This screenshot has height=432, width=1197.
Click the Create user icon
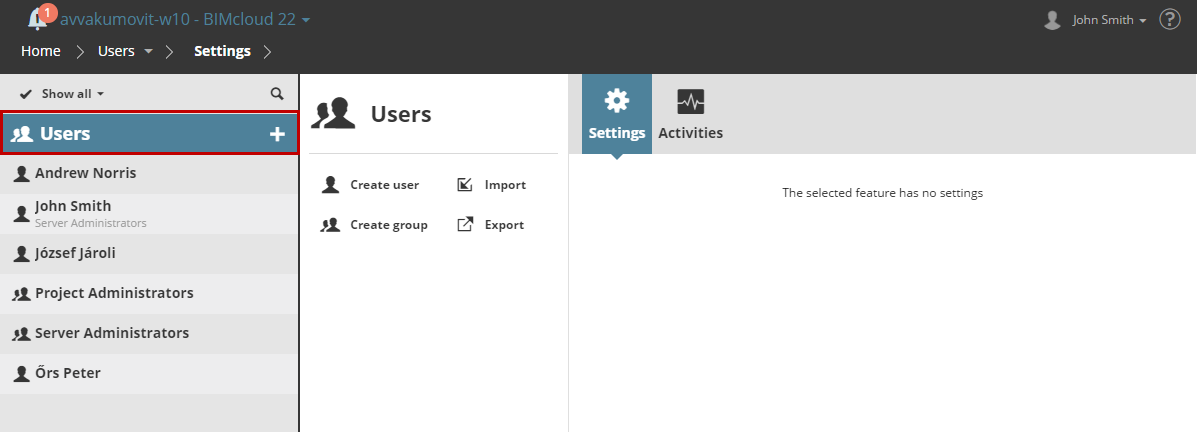(x=330, y=185)
